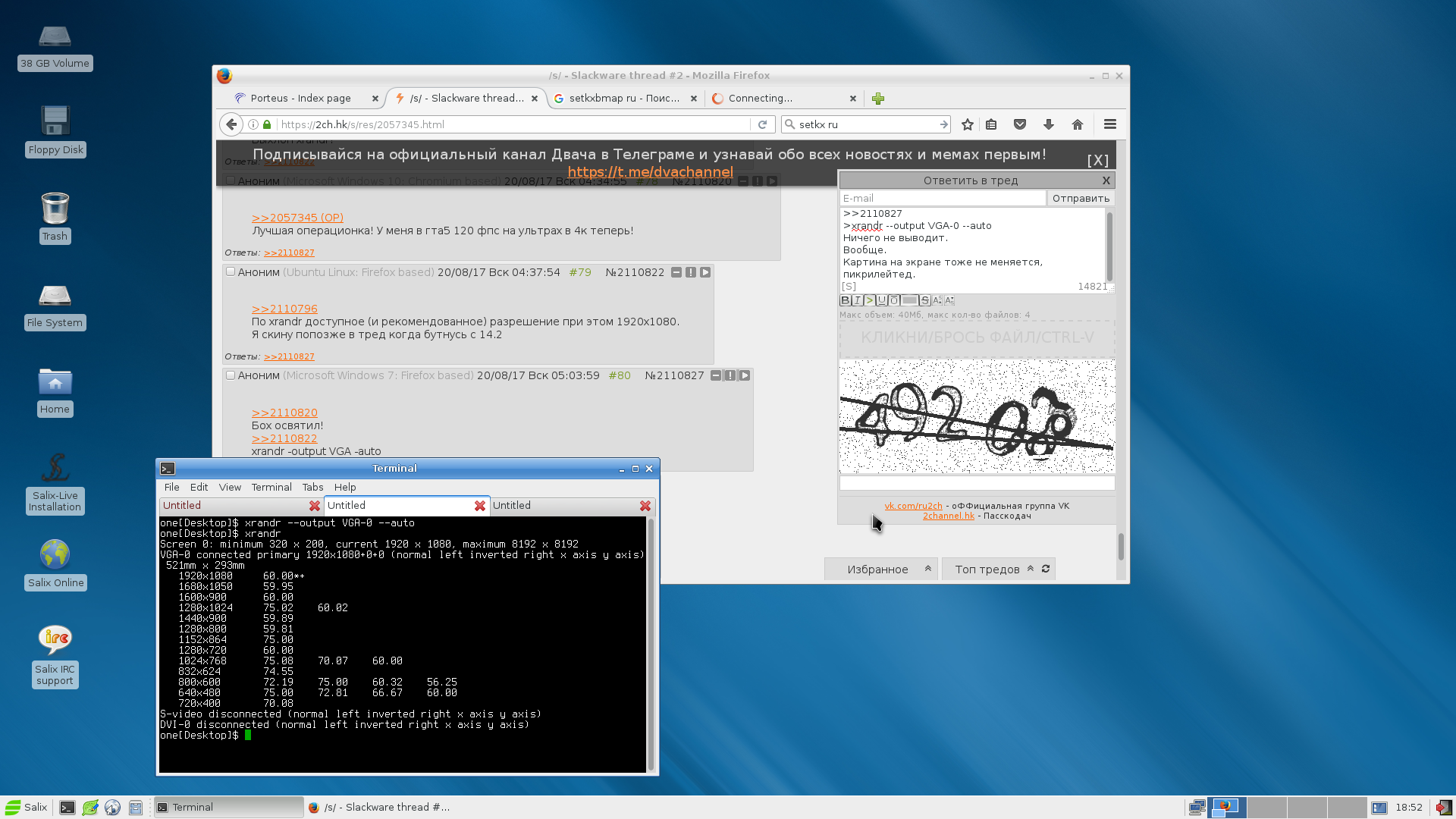Apply italic formatting in reply form
The image size is (1456, 819).
[857, 300]
